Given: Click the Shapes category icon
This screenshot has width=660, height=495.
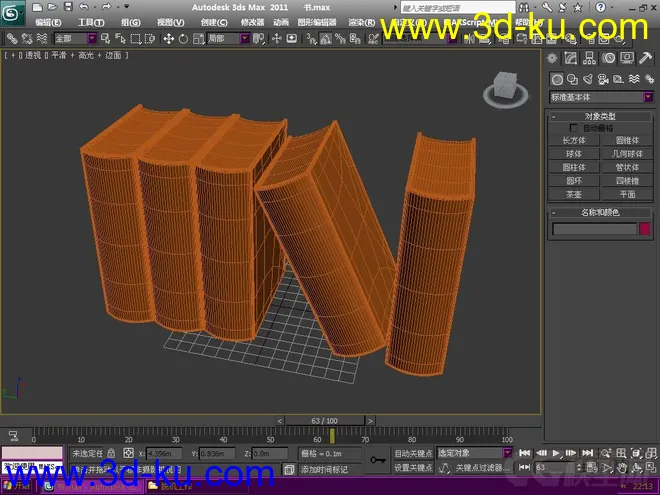Looking at the screenshot, I should point(571,80).
